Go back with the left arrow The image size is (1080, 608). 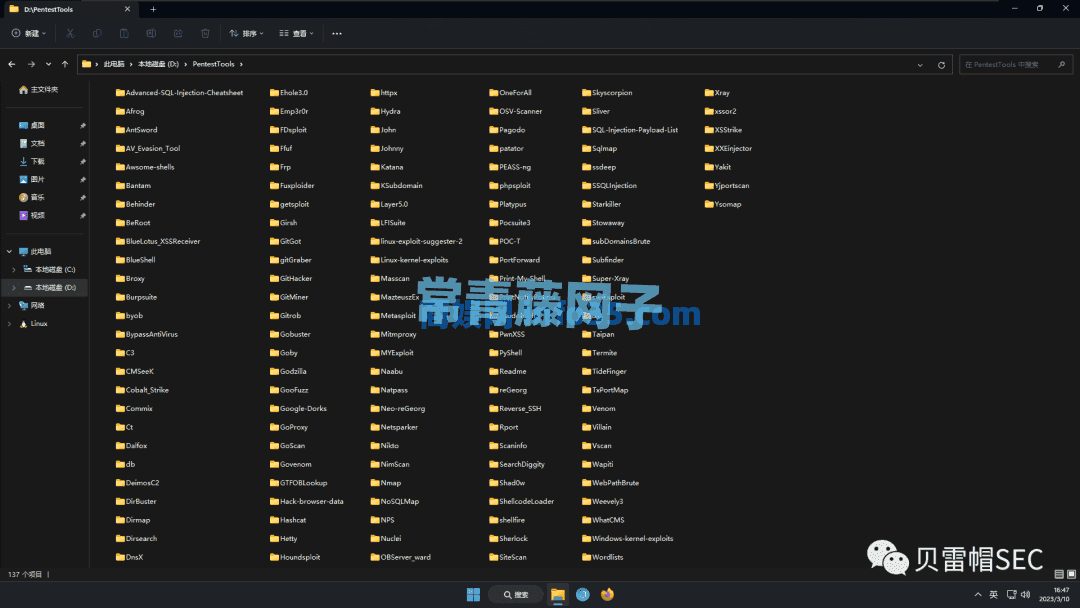click(12, 64)
